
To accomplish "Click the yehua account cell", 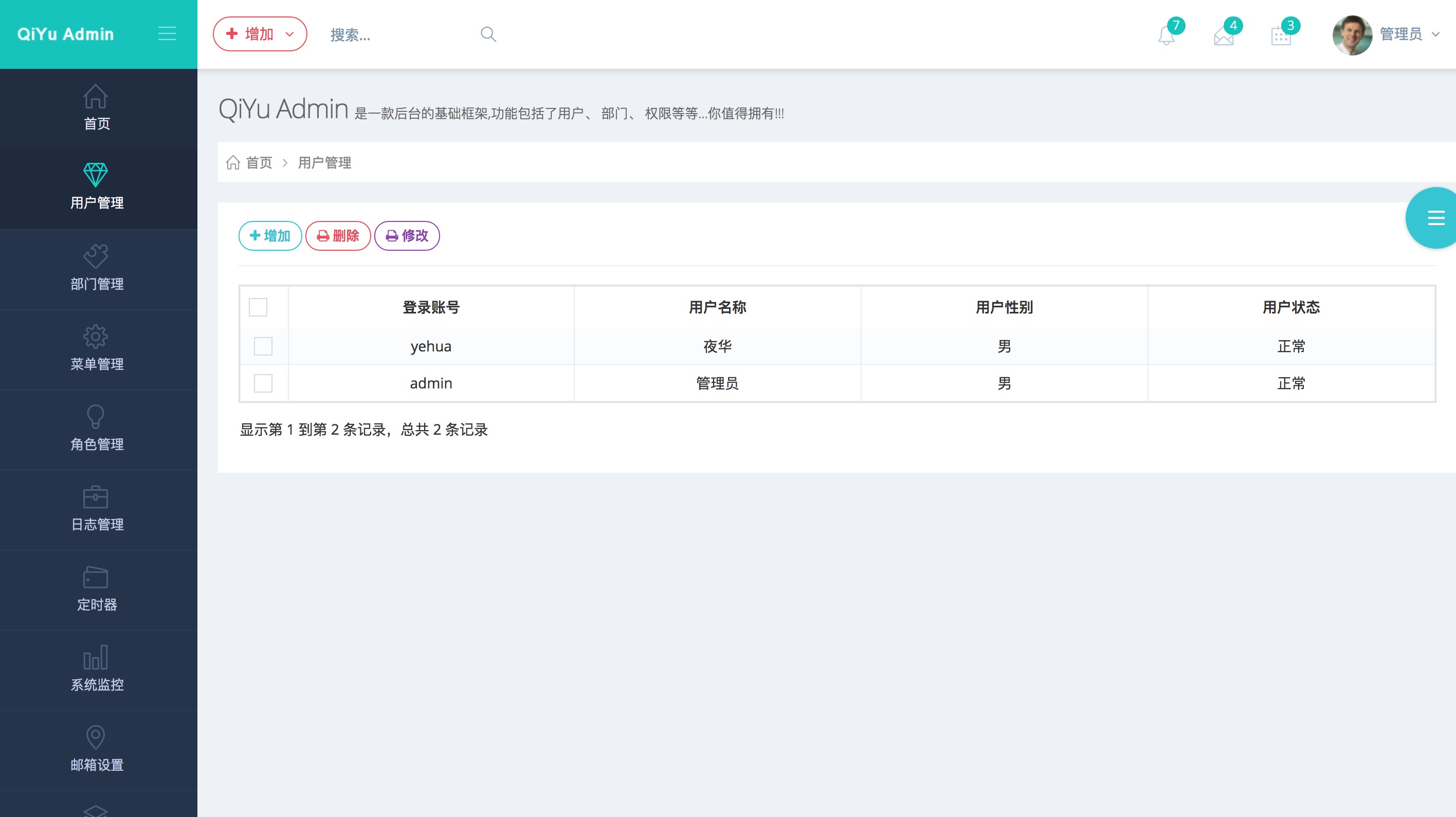I will click(x=431, y=346).
